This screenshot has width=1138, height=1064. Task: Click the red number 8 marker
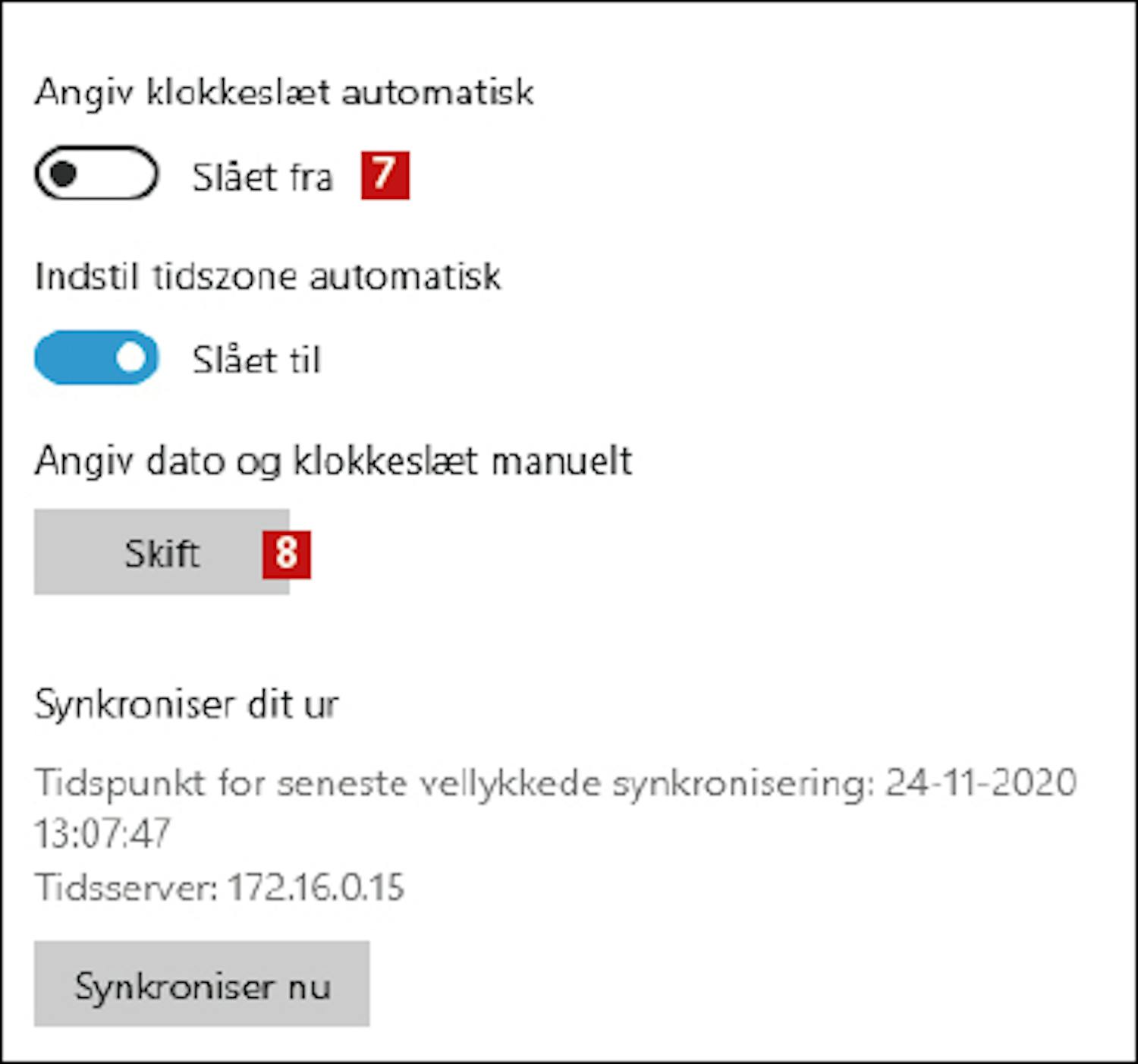coord(286,552)
